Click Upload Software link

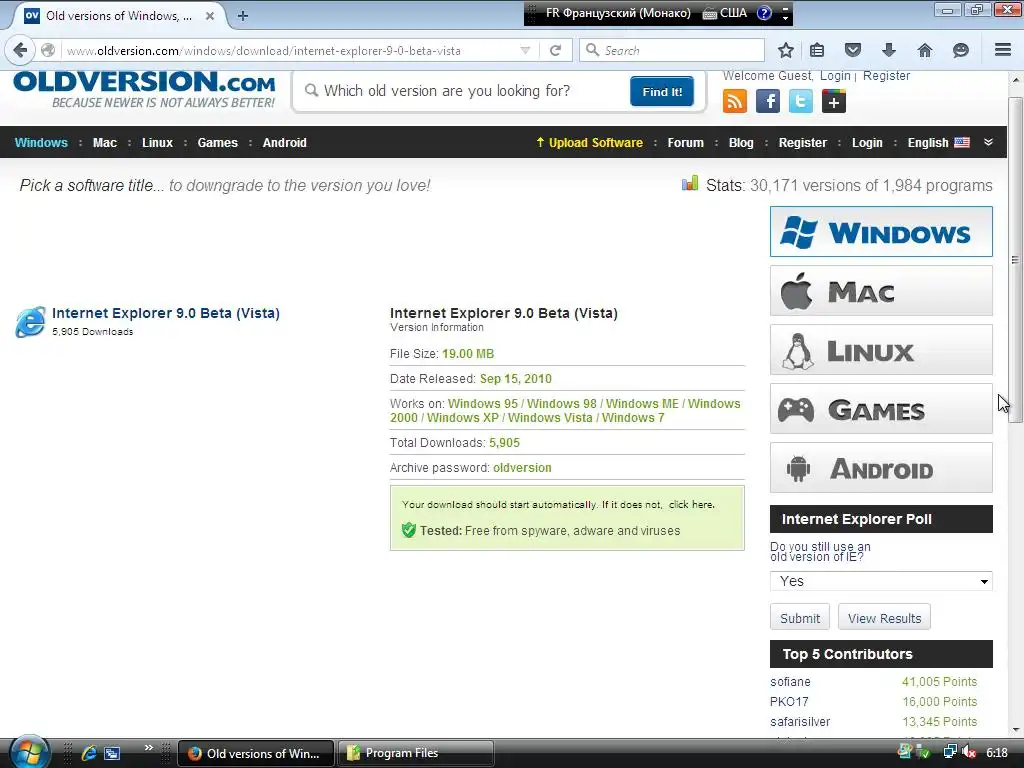(x=590, y=142)
